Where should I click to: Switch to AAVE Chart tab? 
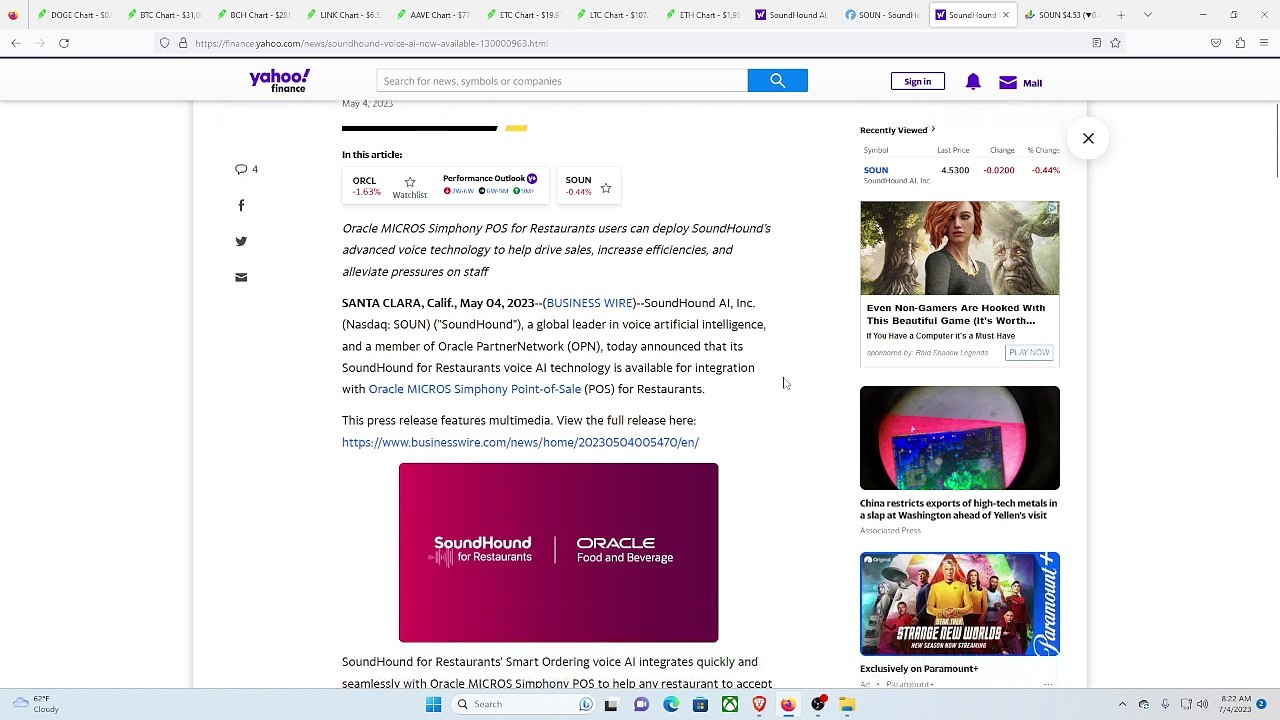(434, 15)
